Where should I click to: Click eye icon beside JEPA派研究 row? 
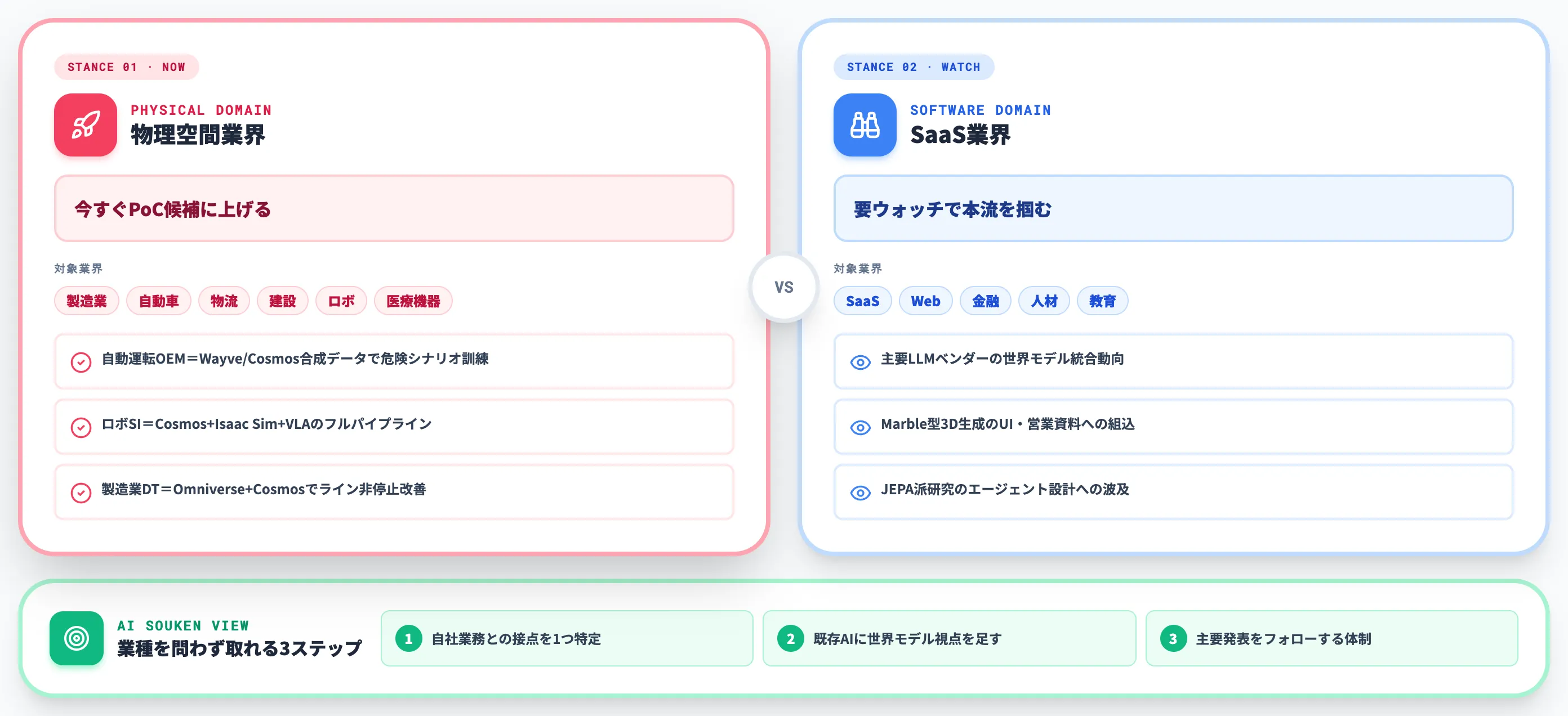point(860,493)
